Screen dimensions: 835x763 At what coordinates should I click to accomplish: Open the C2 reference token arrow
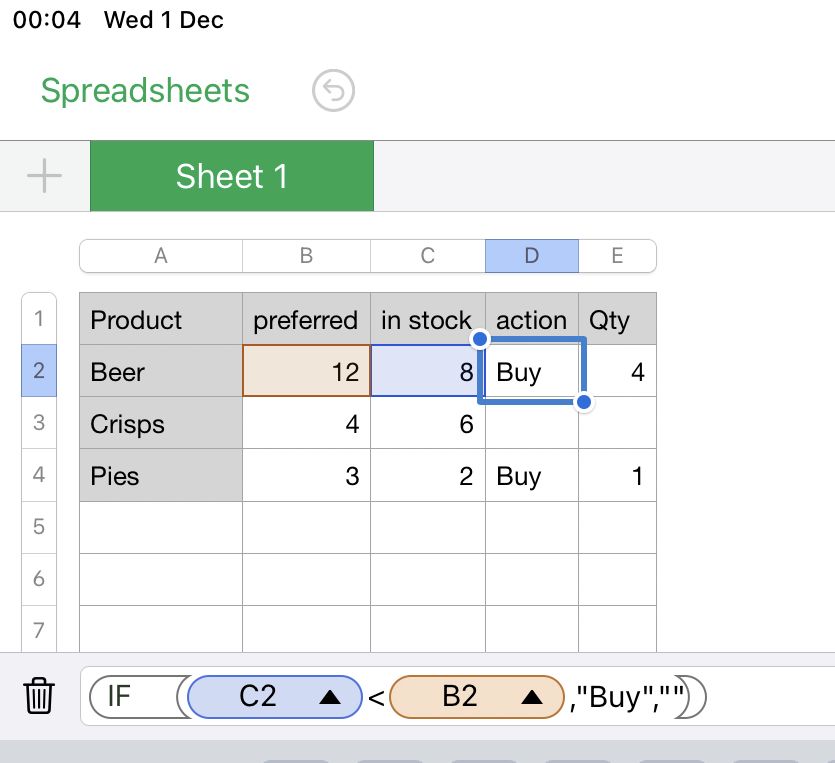pos(330,697)
